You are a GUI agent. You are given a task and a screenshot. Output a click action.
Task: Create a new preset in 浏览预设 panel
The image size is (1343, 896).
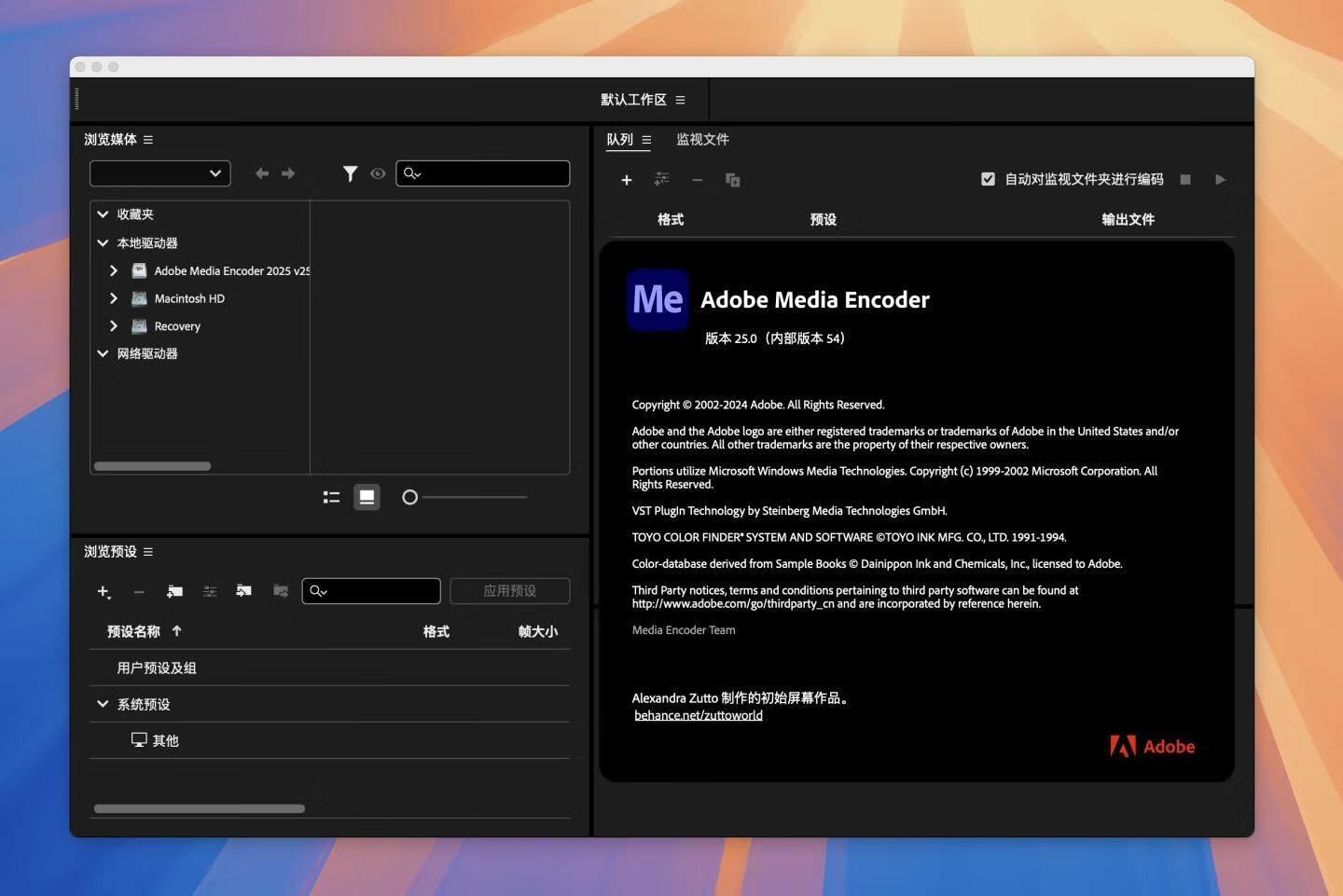[x=103, y=591]
